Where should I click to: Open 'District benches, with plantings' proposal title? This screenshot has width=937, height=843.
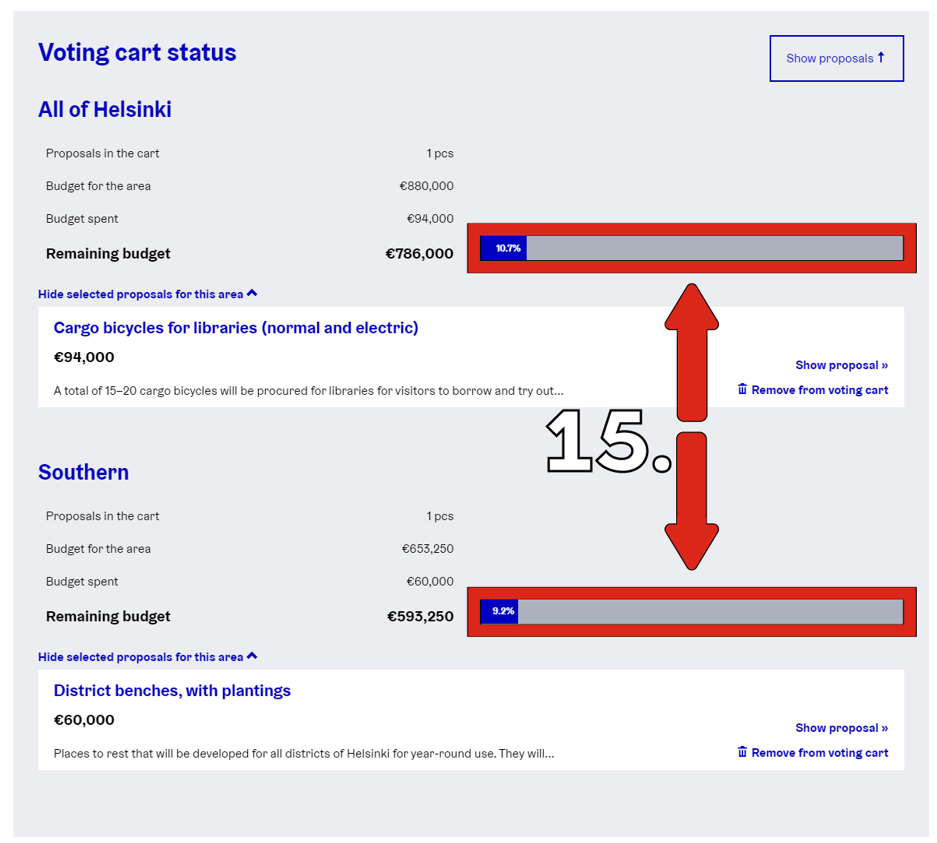click(172, 691)
